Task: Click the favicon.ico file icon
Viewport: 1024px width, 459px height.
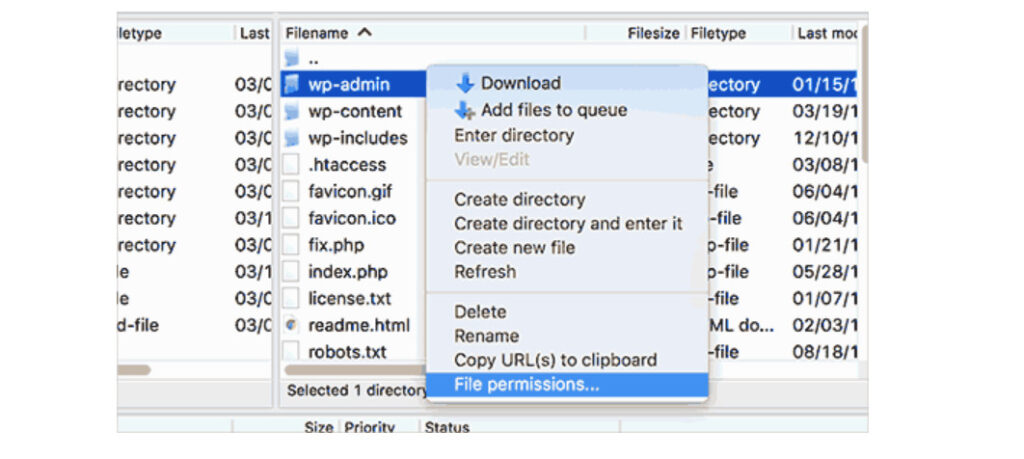Action: [x=291, y=218]
